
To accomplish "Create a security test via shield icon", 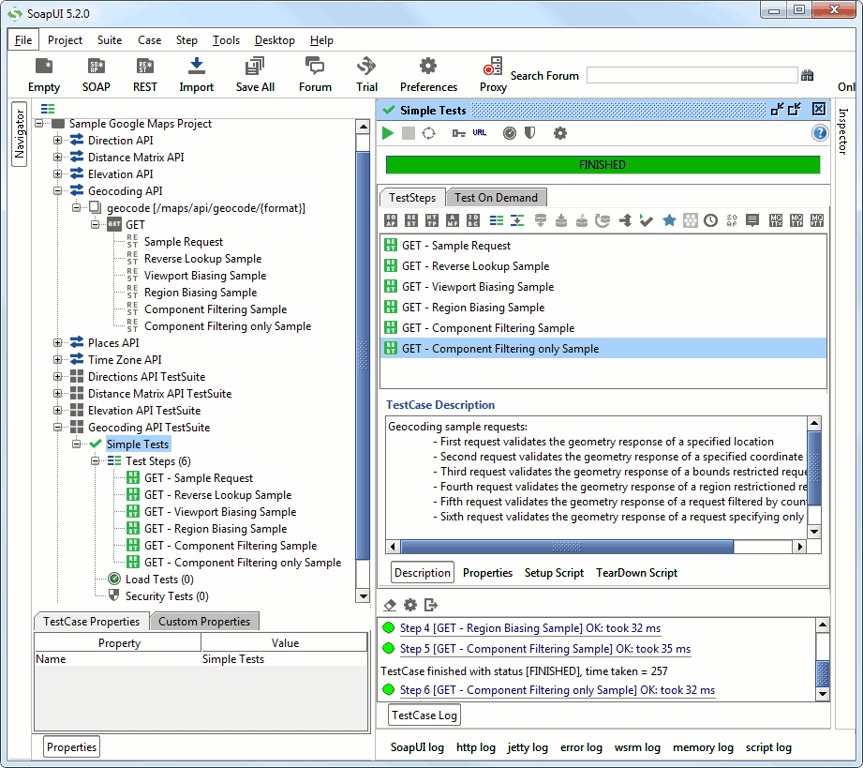I will point(530,133).
